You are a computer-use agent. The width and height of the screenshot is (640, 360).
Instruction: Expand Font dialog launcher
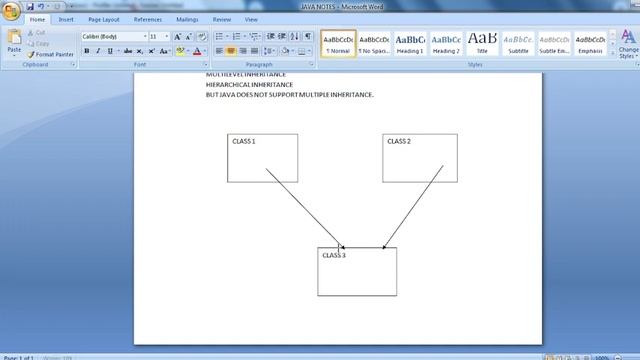[205, 64]
